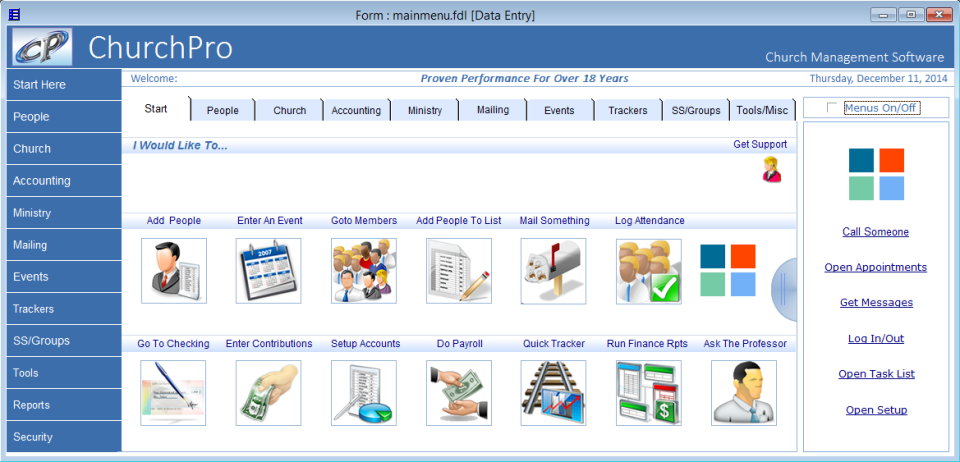Screen dimensions: 960x462
Task: Open the SS/Groups tab
Action: (x=696, y=111)
